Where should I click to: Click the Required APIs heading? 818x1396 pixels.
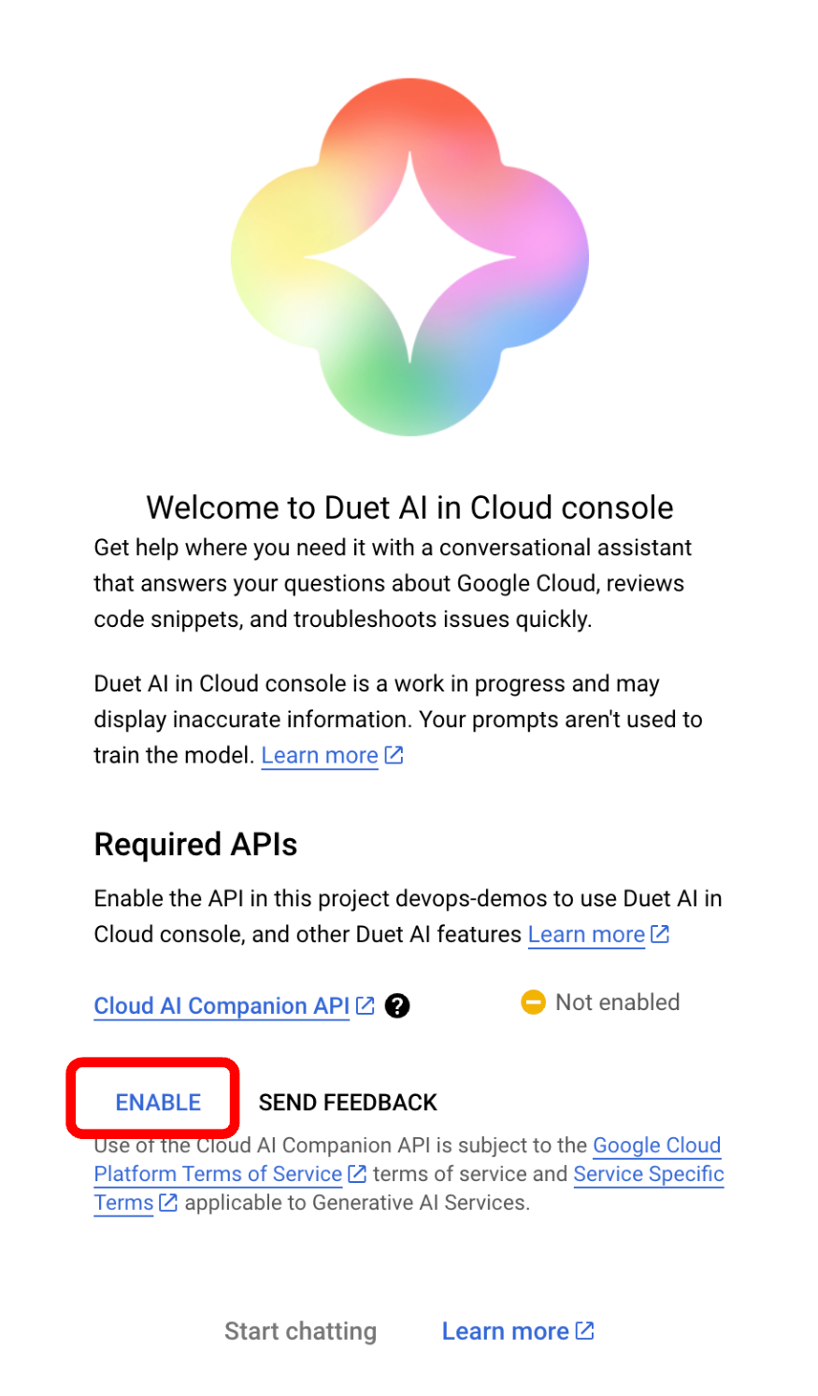pos(196,844)
